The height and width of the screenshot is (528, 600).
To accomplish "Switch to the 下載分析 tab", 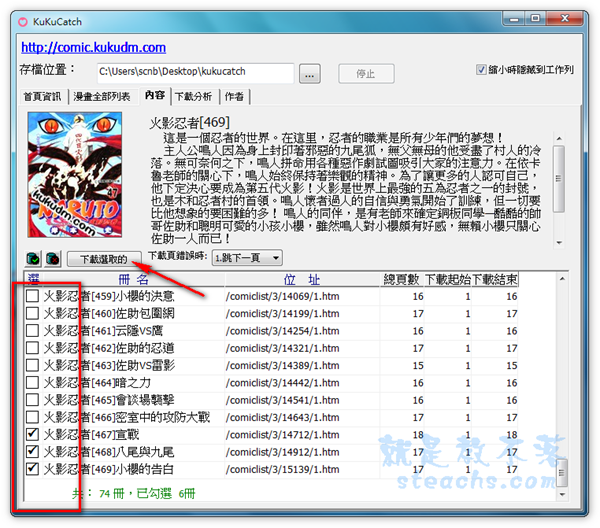I will [194, 96].
